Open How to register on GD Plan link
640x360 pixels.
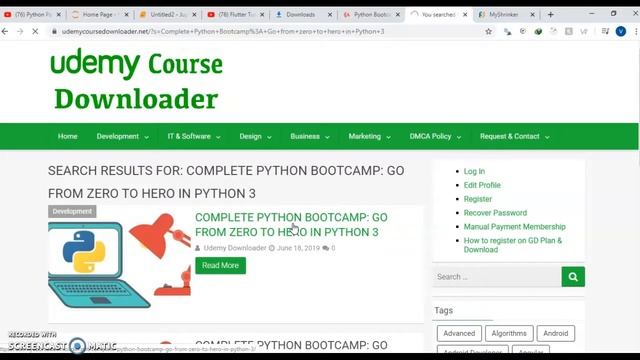(x=513, y=245)
